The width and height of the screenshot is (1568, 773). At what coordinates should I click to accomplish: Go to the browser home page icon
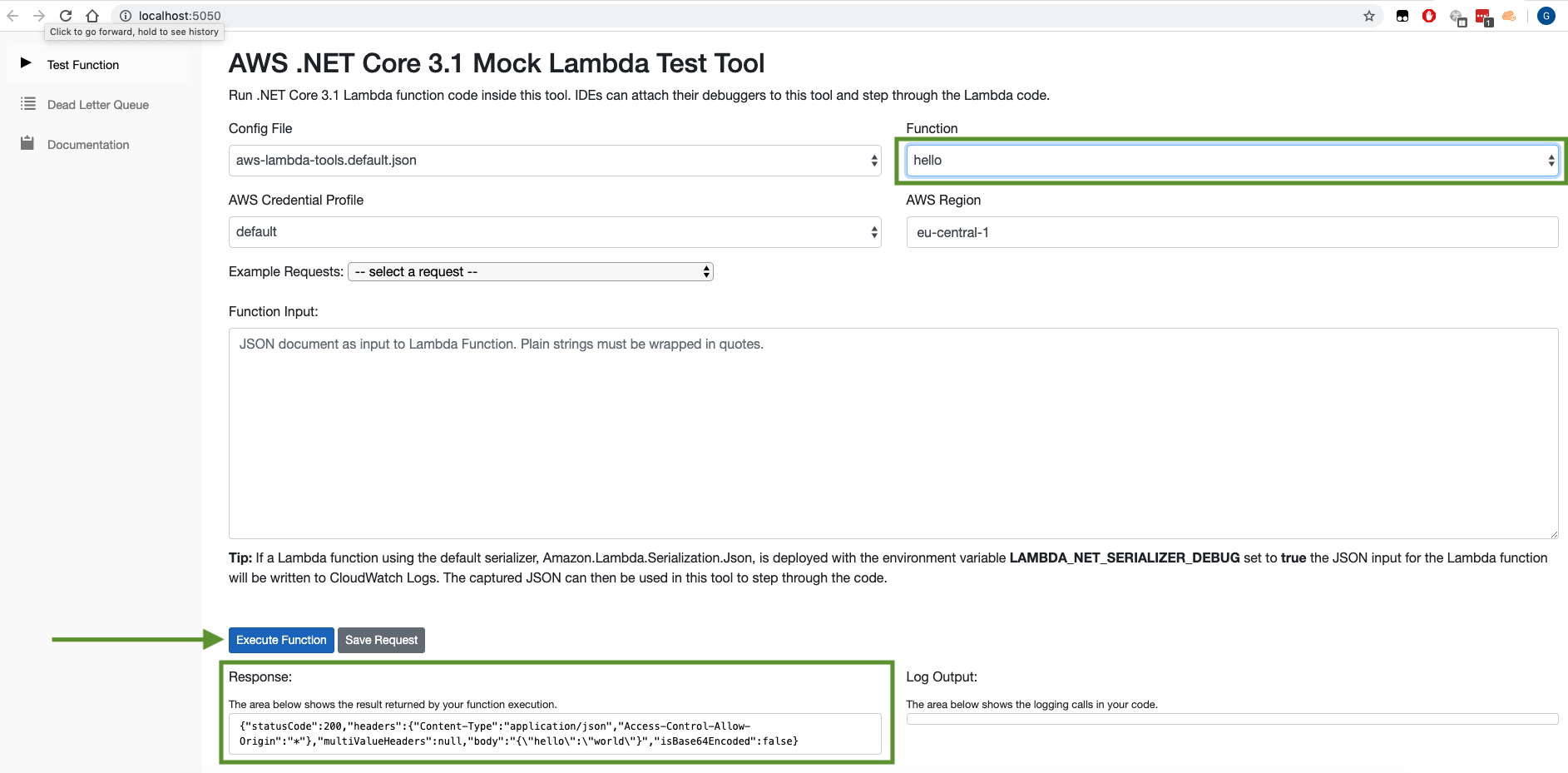pos(92,16)
